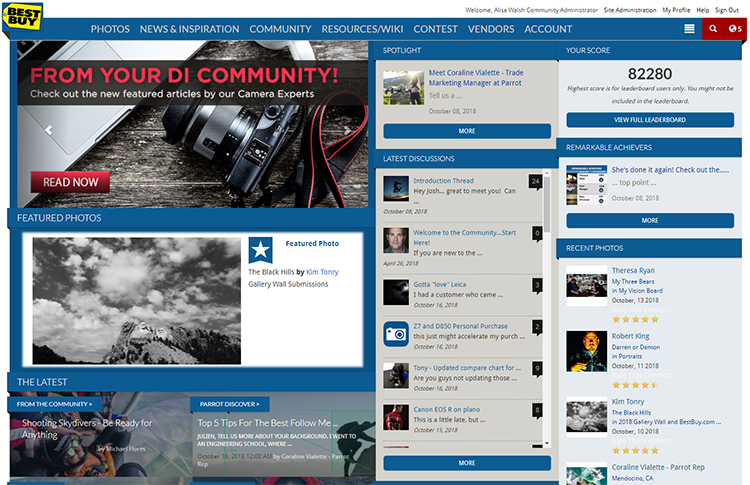
Task: Click Darren or Demon portrait thumbnail
Action: coord(586,351)
